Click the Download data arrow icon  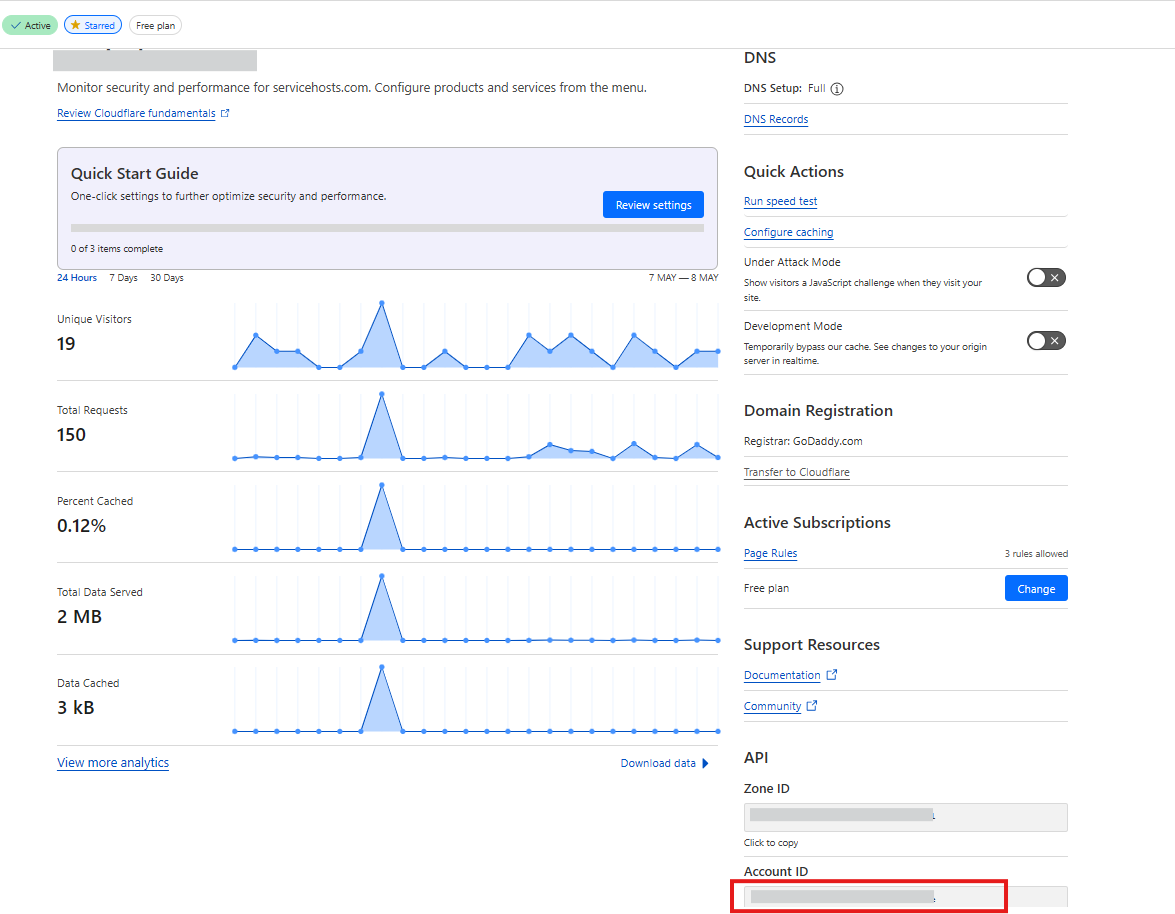pyautogui.click(x=705, y=763)
